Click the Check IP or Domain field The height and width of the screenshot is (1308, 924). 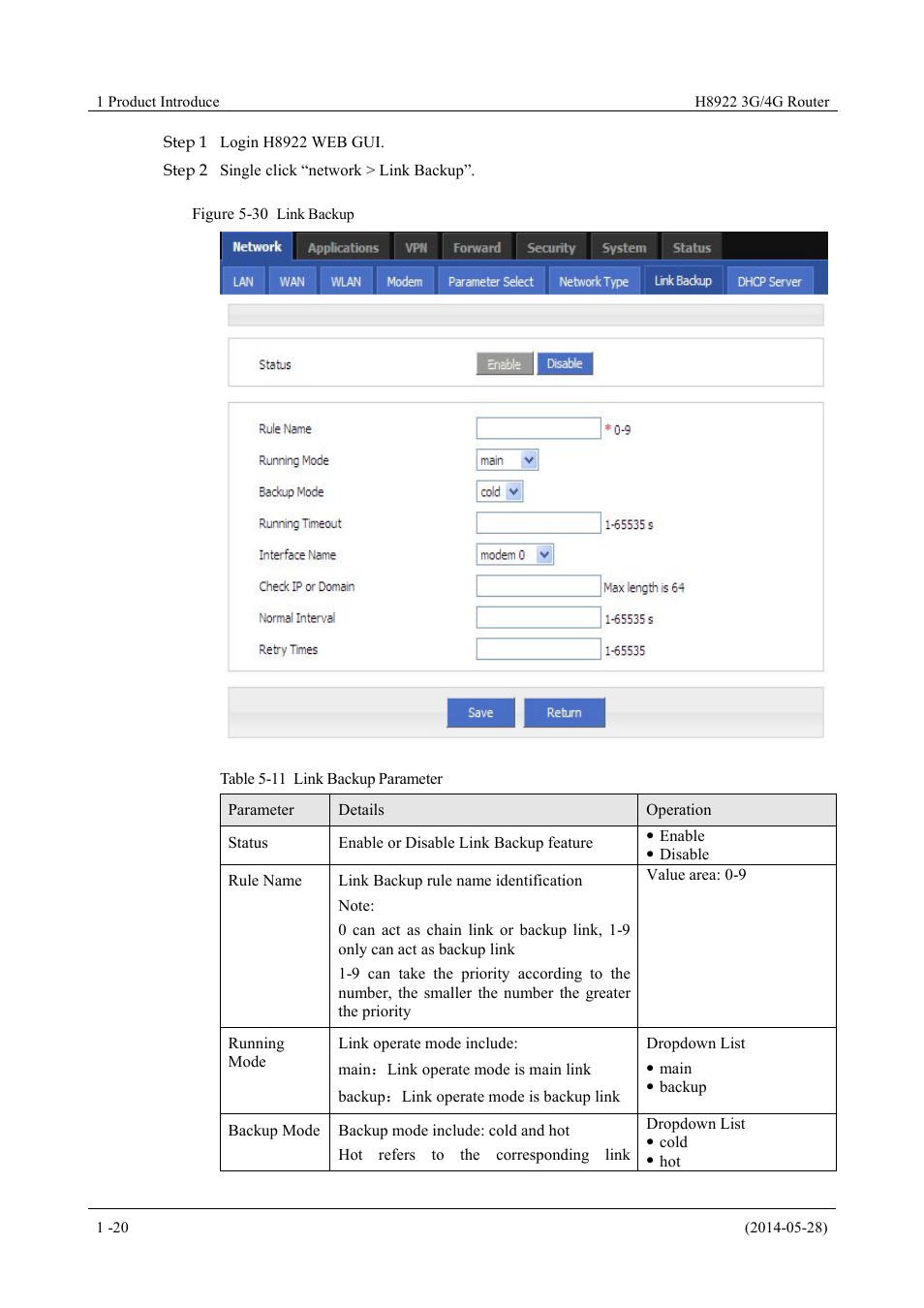pos(539,586)
